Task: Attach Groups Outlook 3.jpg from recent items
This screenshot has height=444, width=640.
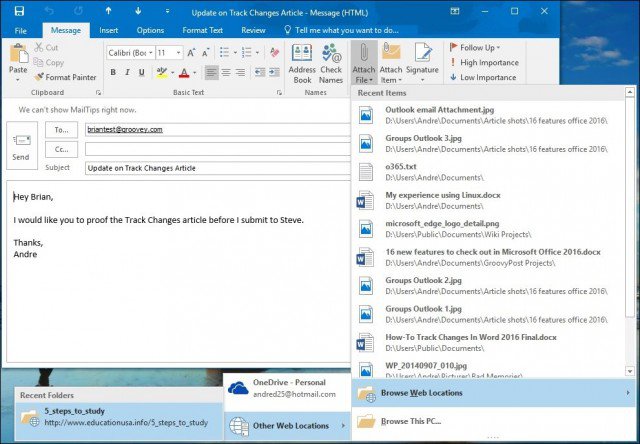Action: (x=488, y=144)
